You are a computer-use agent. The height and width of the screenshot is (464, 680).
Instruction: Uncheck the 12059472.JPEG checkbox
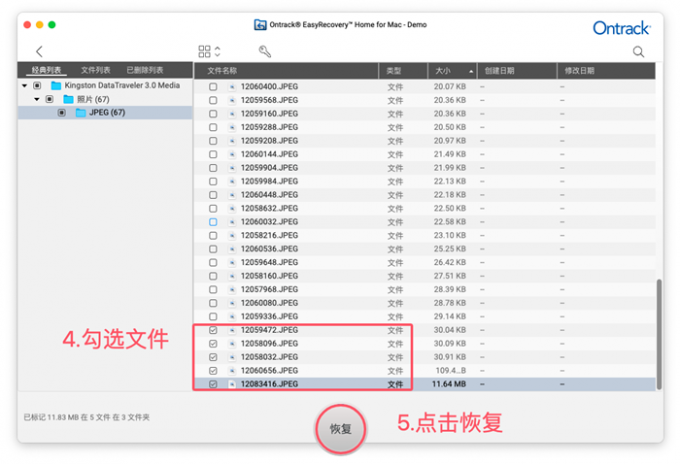[213, 330]
